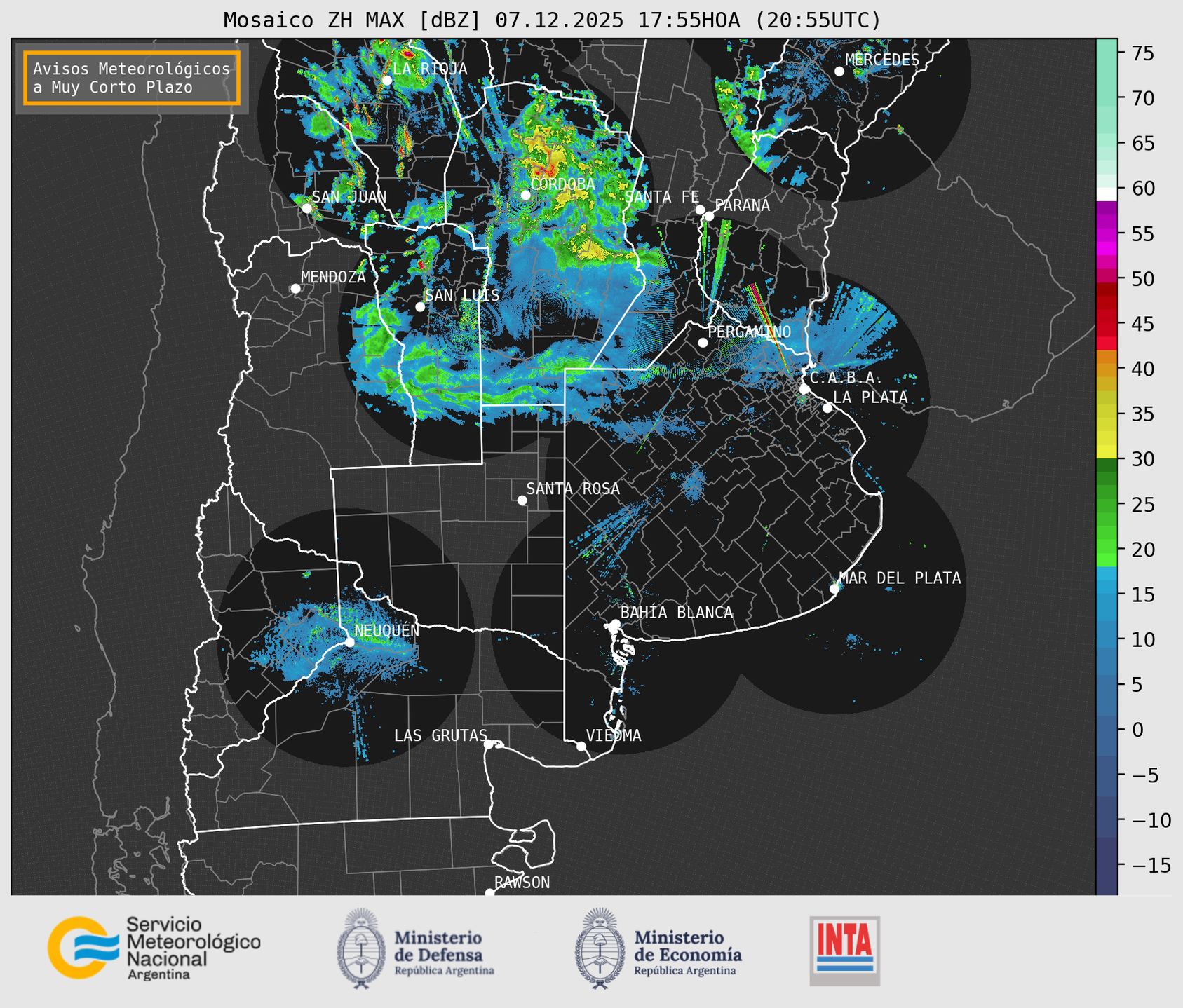This screenshot has height=1008, width=1183.
Task: Select the San Juan city marker dot
Action: 306,208
